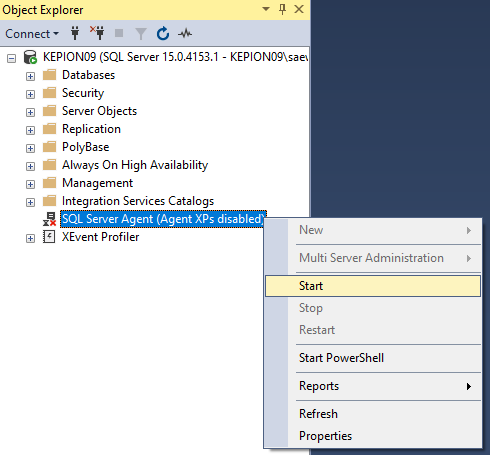
Task: Open Activity Monitor pulse icon
Action: 185,33
